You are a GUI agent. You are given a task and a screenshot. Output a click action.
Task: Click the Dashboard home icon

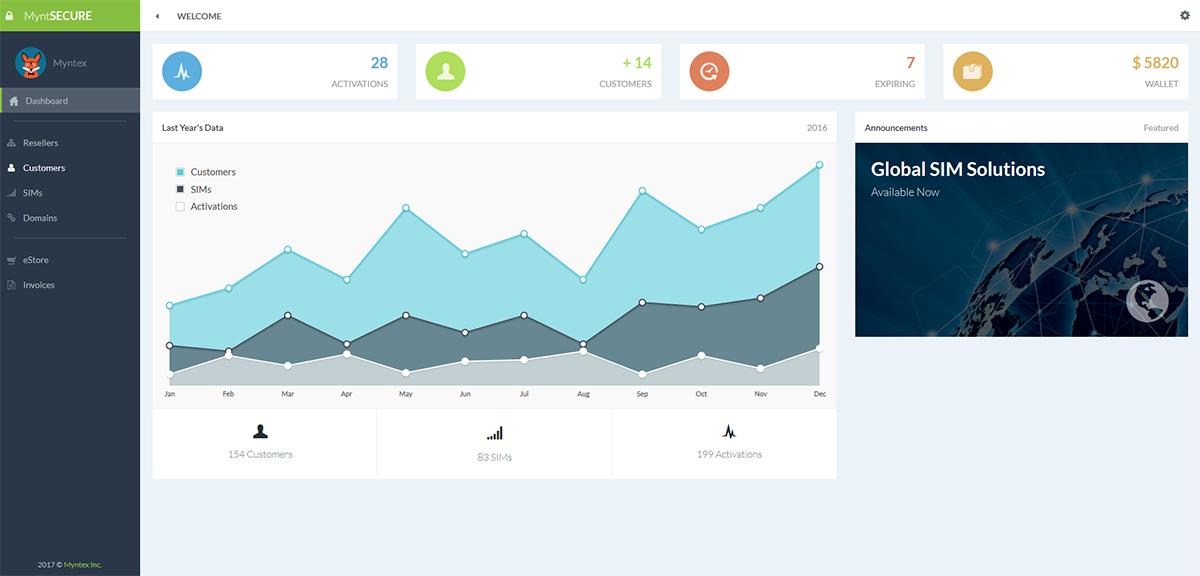tap(13, 101)
